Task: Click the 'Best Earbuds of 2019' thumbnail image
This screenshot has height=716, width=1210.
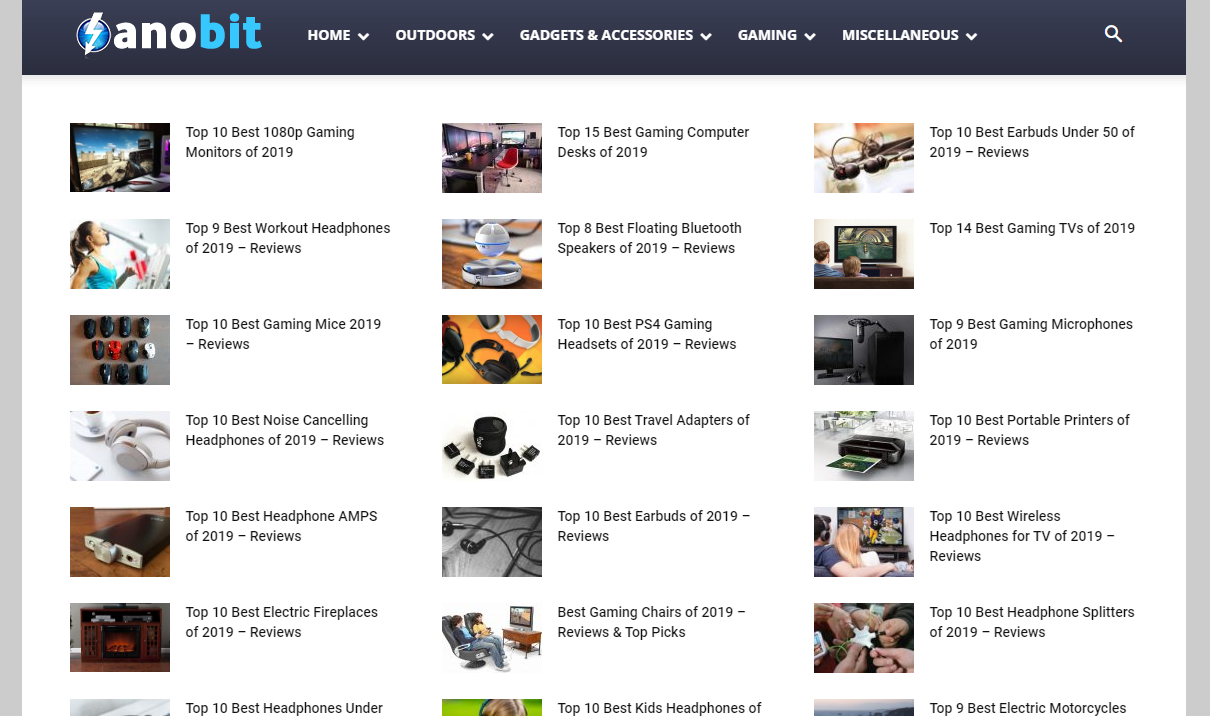Action: (x=492, y=541)
